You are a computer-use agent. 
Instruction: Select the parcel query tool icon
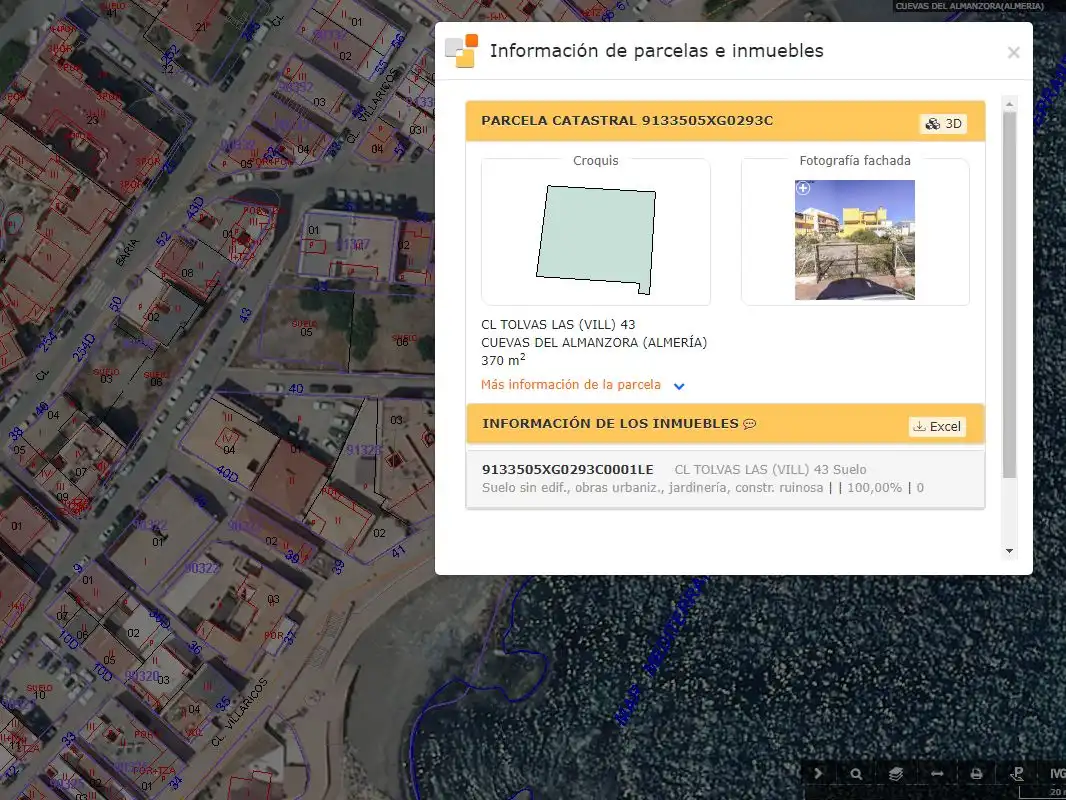click(1018, 773)
